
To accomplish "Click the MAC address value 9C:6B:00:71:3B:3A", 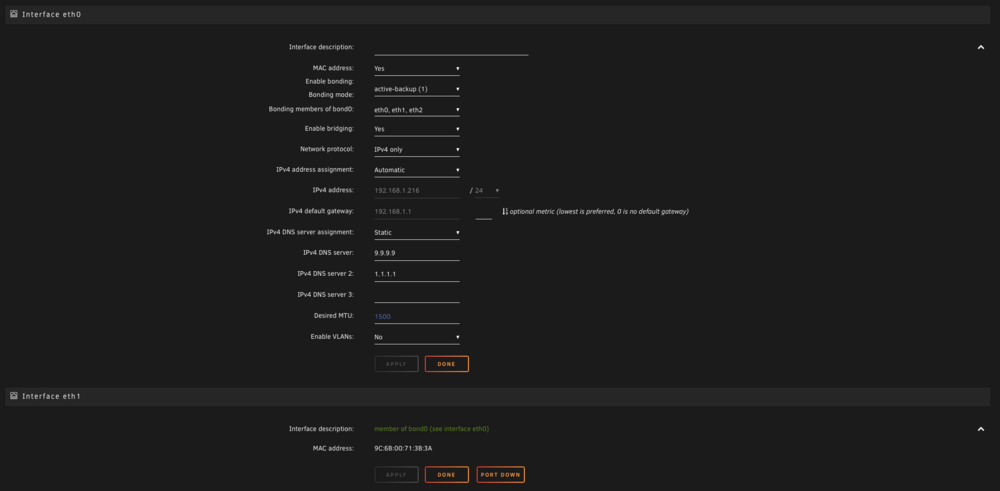I will click(403, 448).
